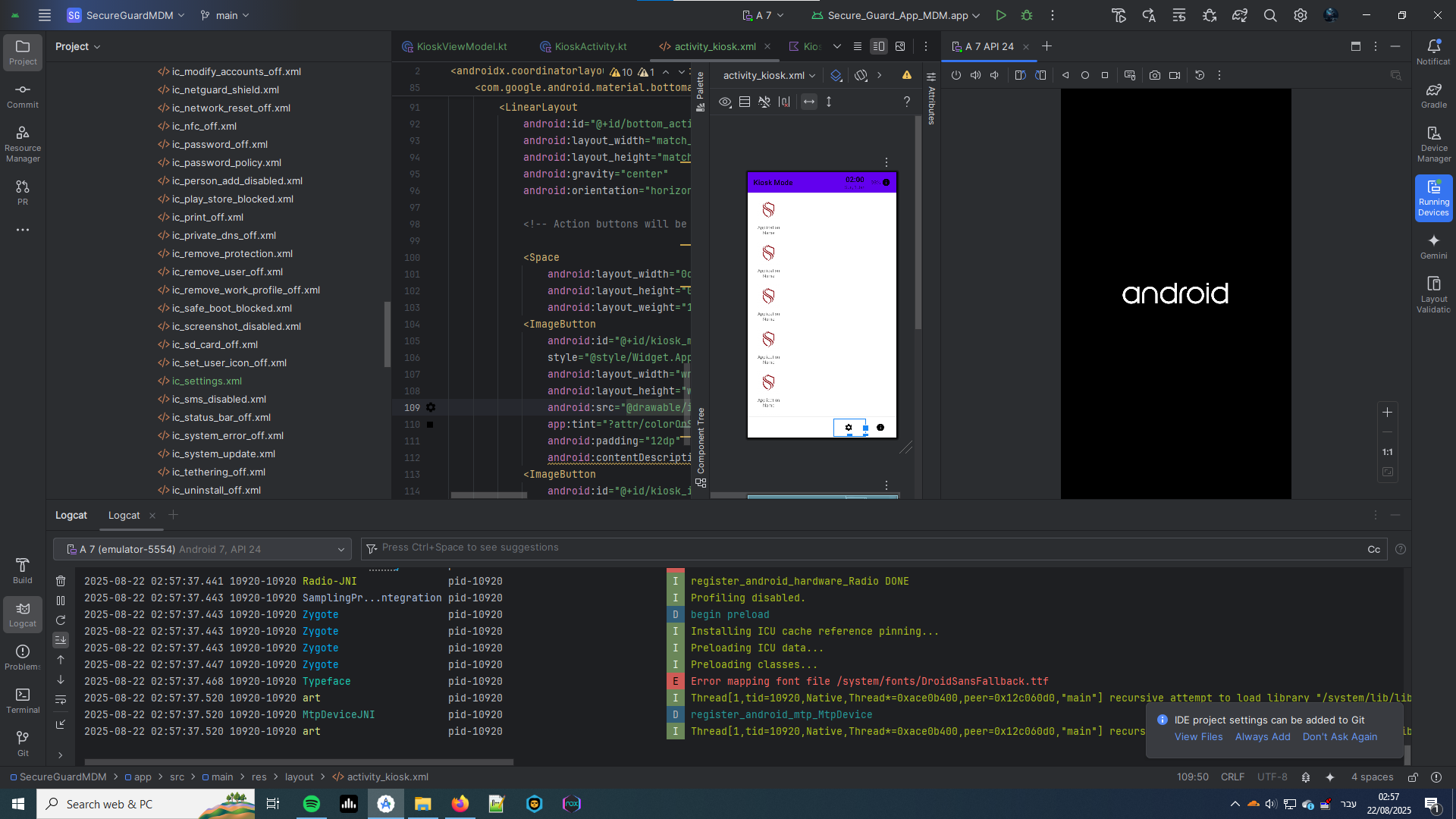This screenshot has height=819, width=1456.
Task: Sync project with Gradle files icon
Action: [1240, 15]
